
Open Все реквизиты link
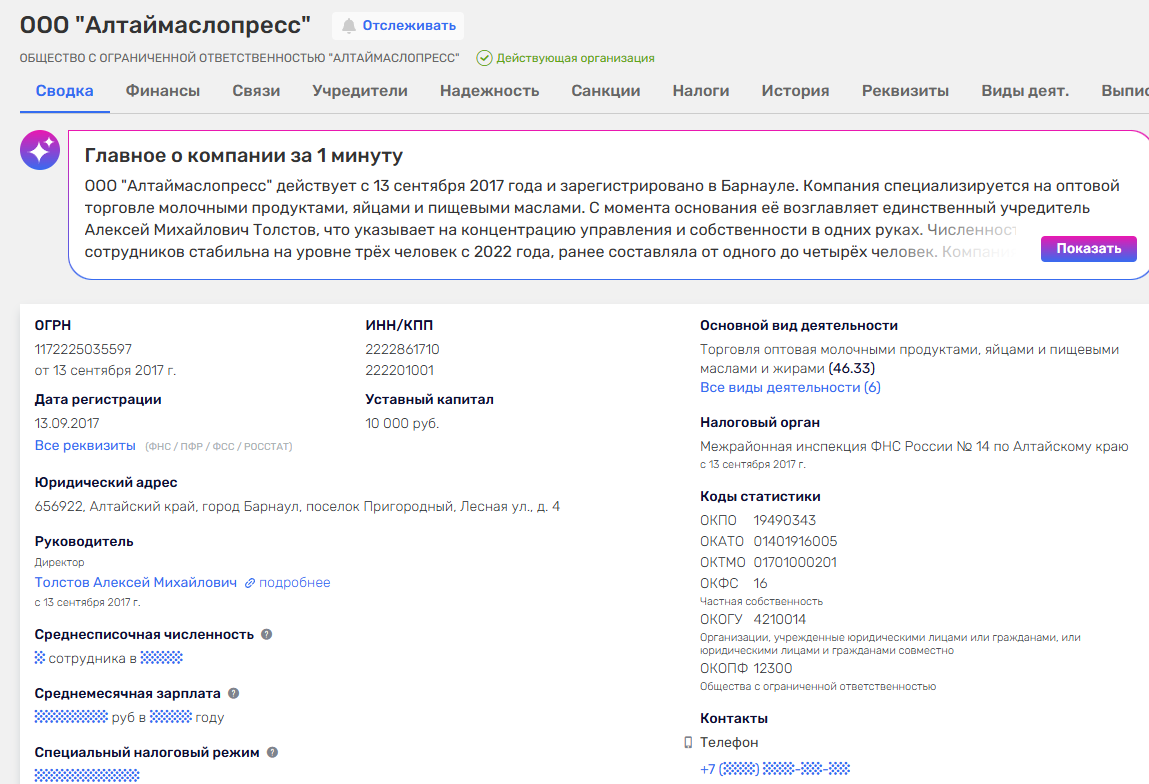(85, 445)
